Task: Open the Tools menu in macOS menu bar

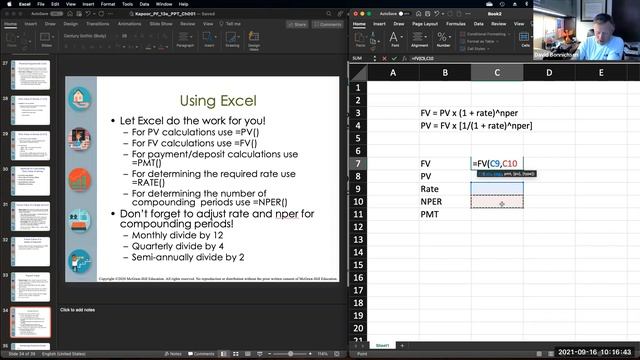Action: (x=127, y=4)
